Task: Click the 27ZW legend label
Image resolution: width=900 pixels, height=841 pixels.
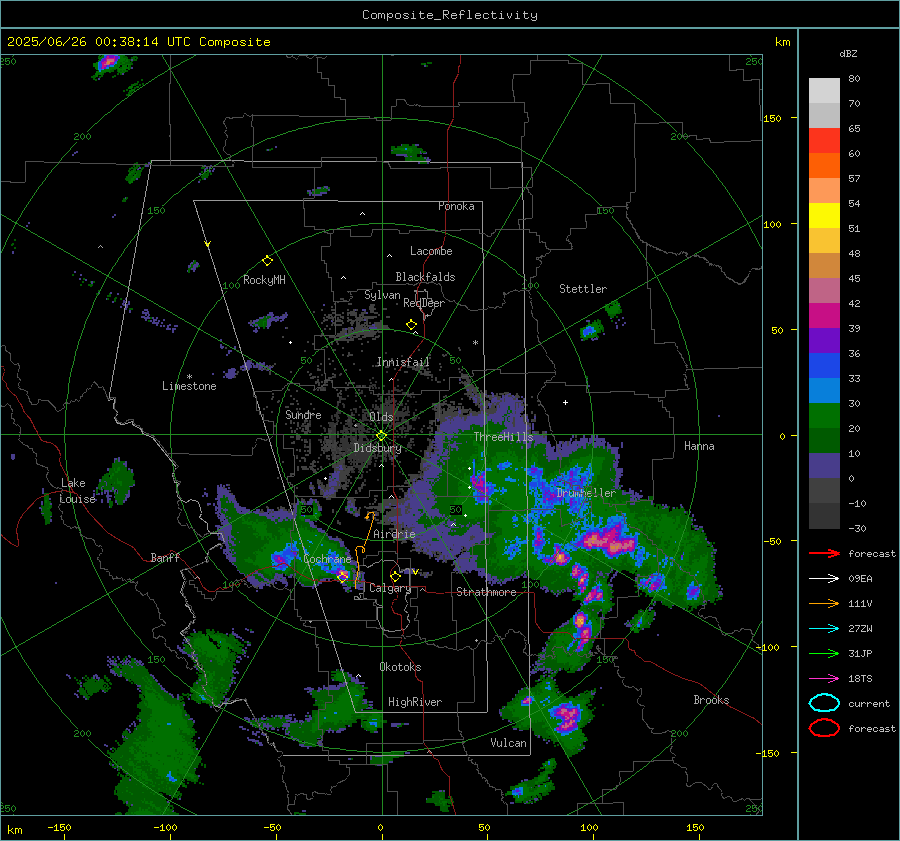Action: [860, 629]
